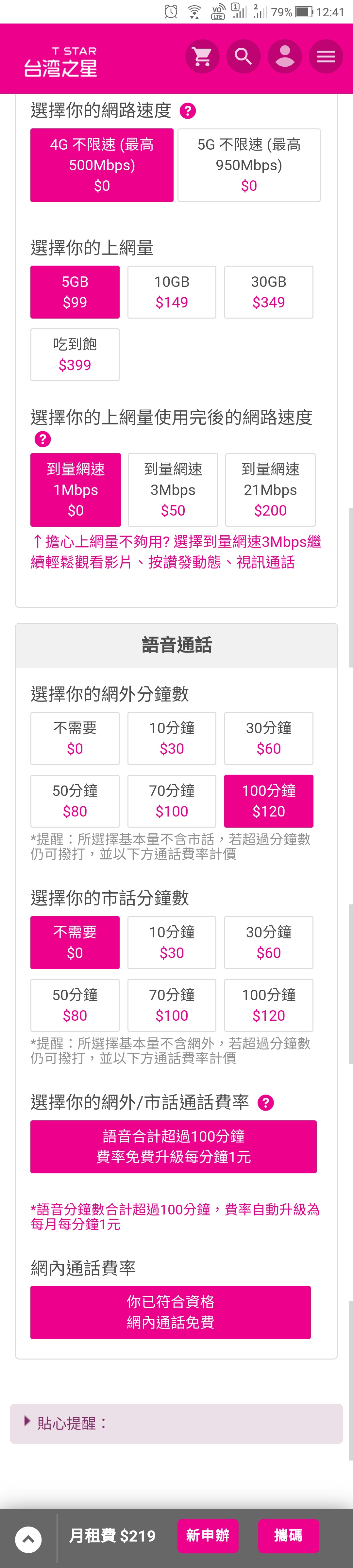Open the user account icon

285,57
